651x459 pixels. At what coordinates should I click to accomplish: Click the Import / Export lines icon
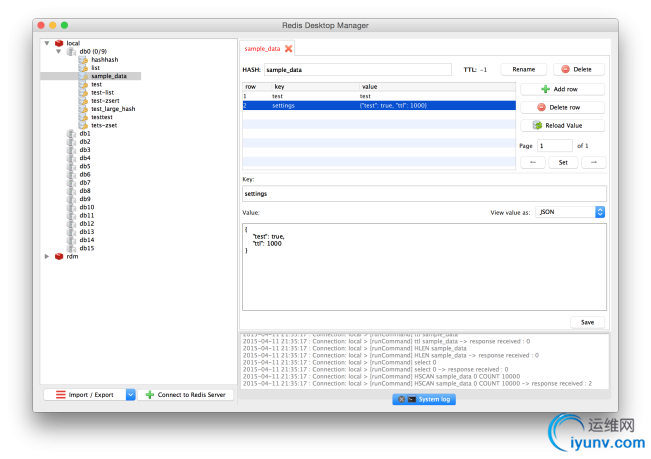pos(61,395)
